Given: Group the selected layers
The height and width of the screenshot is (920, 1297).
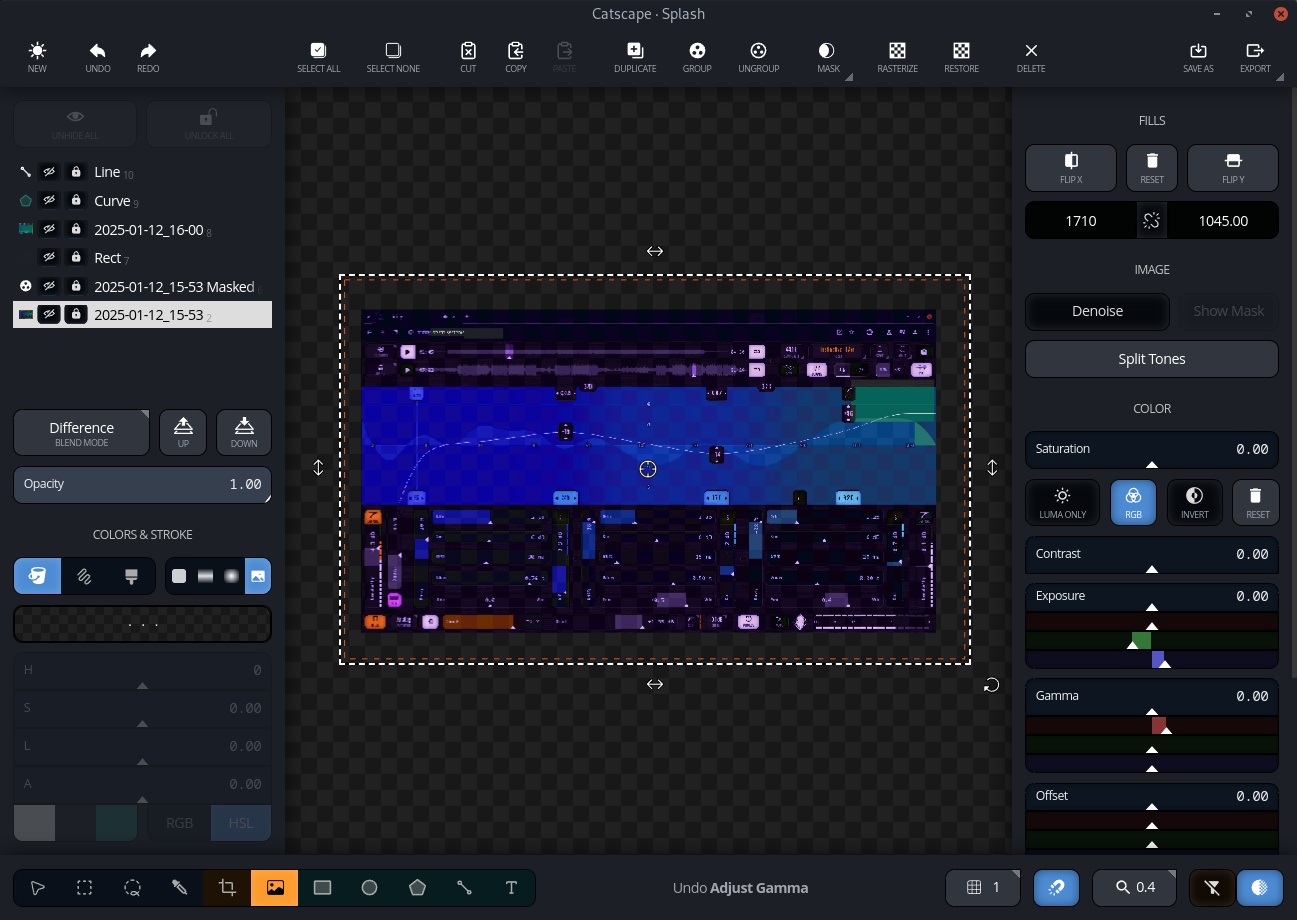Looking at the screenshot, I should coord(697,57).
